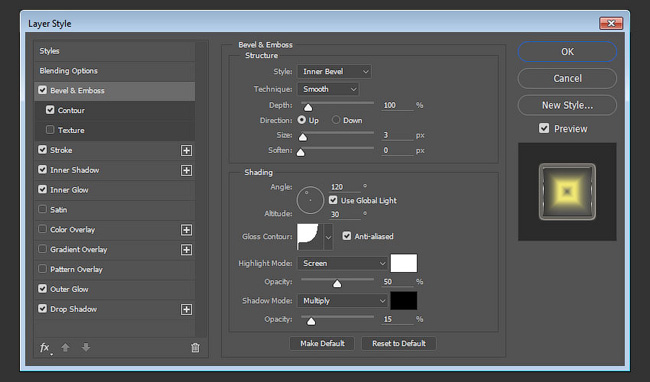Open the fx effects menu icon
Viewport: 650px width, 382px height.
click(x=45, y=348)
